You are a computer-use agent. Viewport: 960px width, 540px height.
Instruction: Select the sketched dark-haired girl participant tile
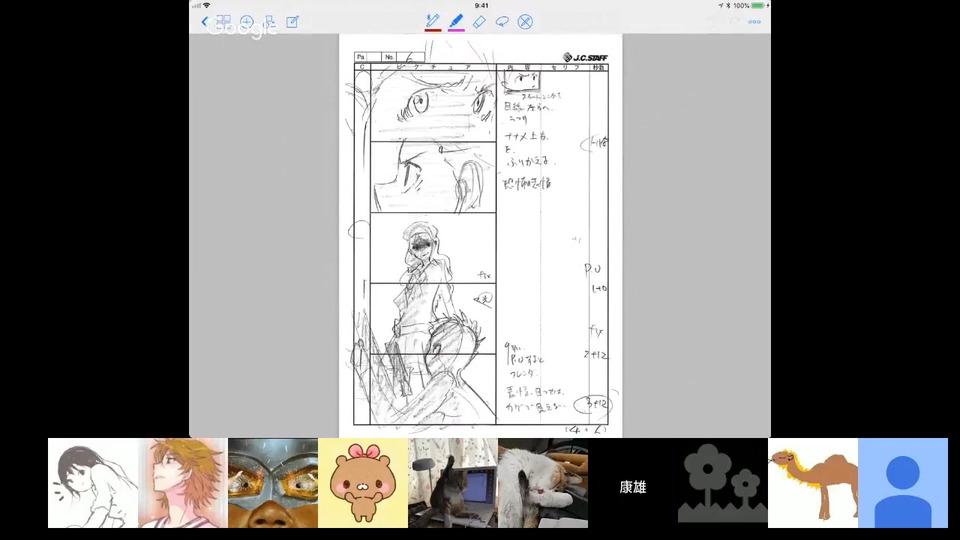pos(93,483)
